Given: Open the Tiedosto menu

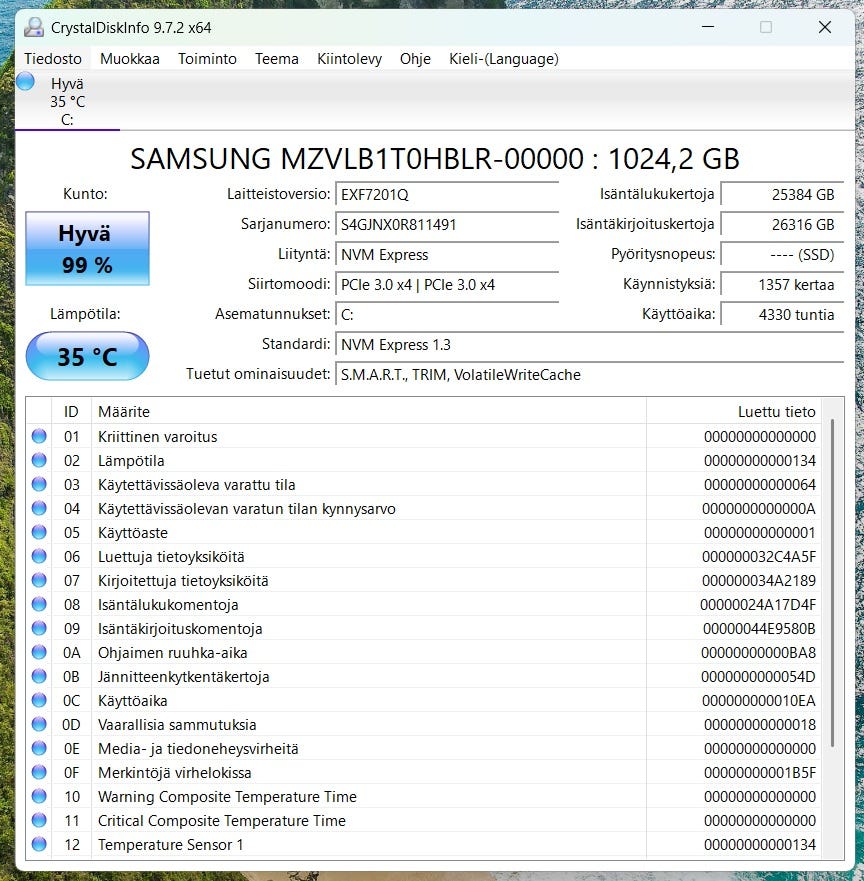Looking at the screenshot, I should (53, 59).
